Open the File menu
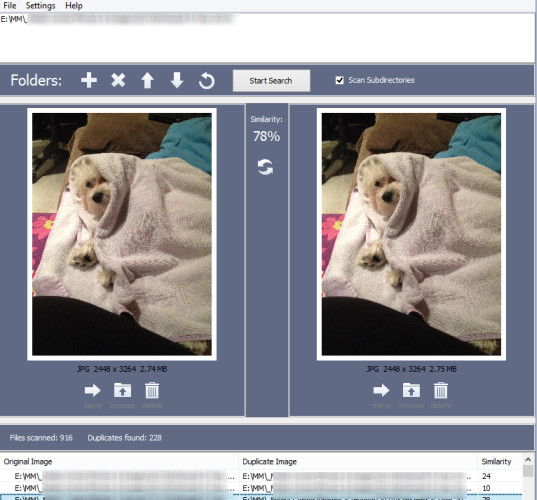 (10, 5)
